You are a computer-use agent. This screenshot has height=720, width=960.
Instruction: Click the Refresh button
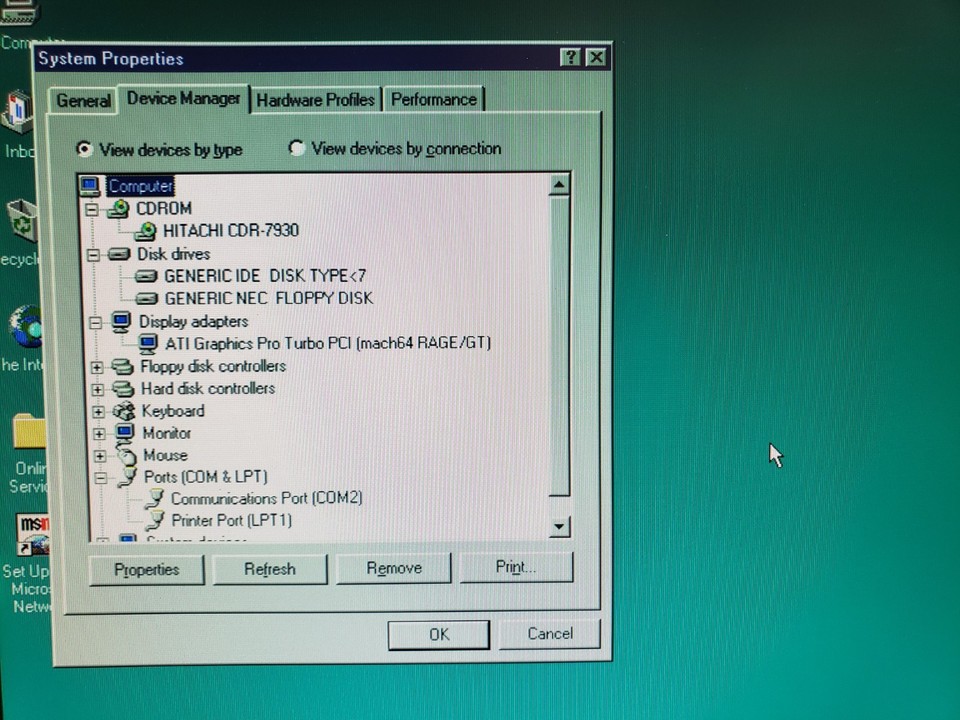[269, 569]
